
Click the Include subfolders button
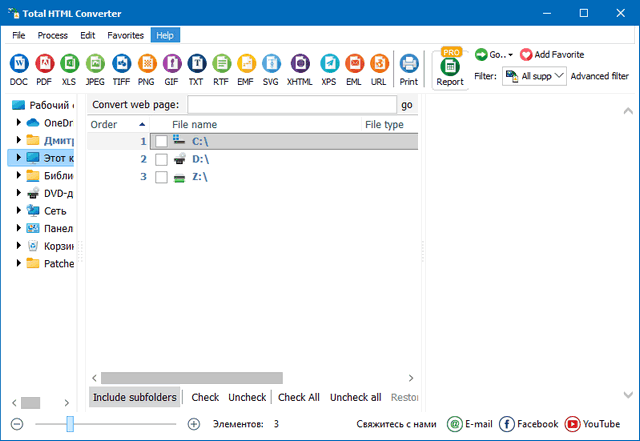coord(134,397)
